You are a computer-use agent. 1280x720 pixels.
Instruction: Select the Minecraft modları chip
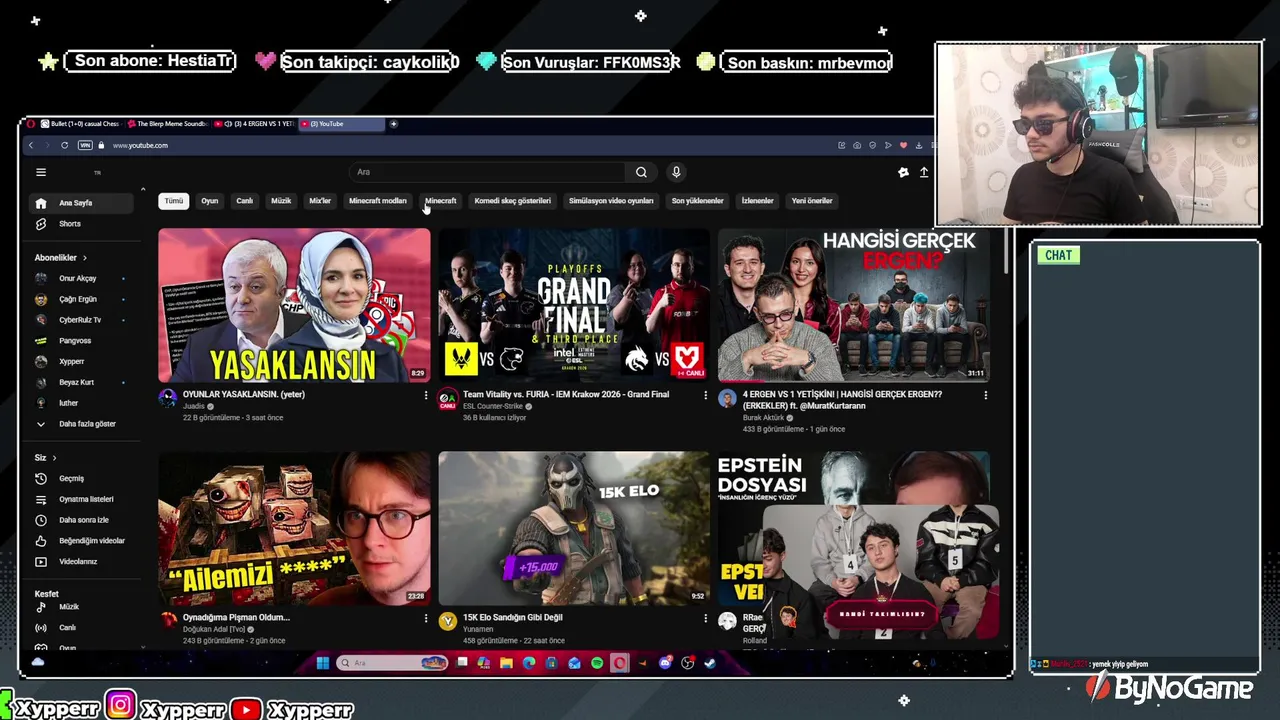pos(378,201)
